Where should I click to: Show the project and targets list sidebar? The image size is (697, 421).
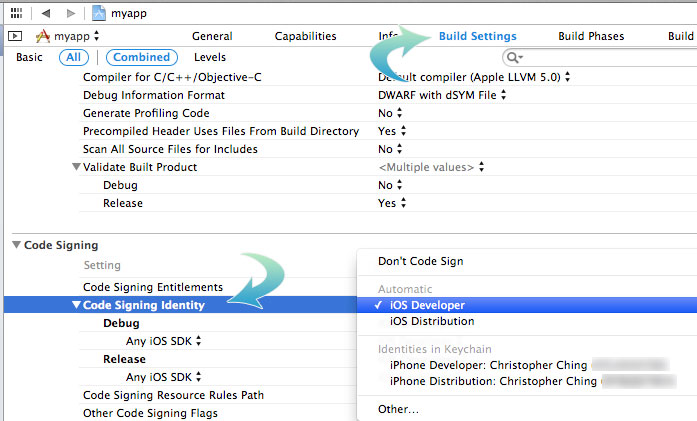tap(14, 36)
